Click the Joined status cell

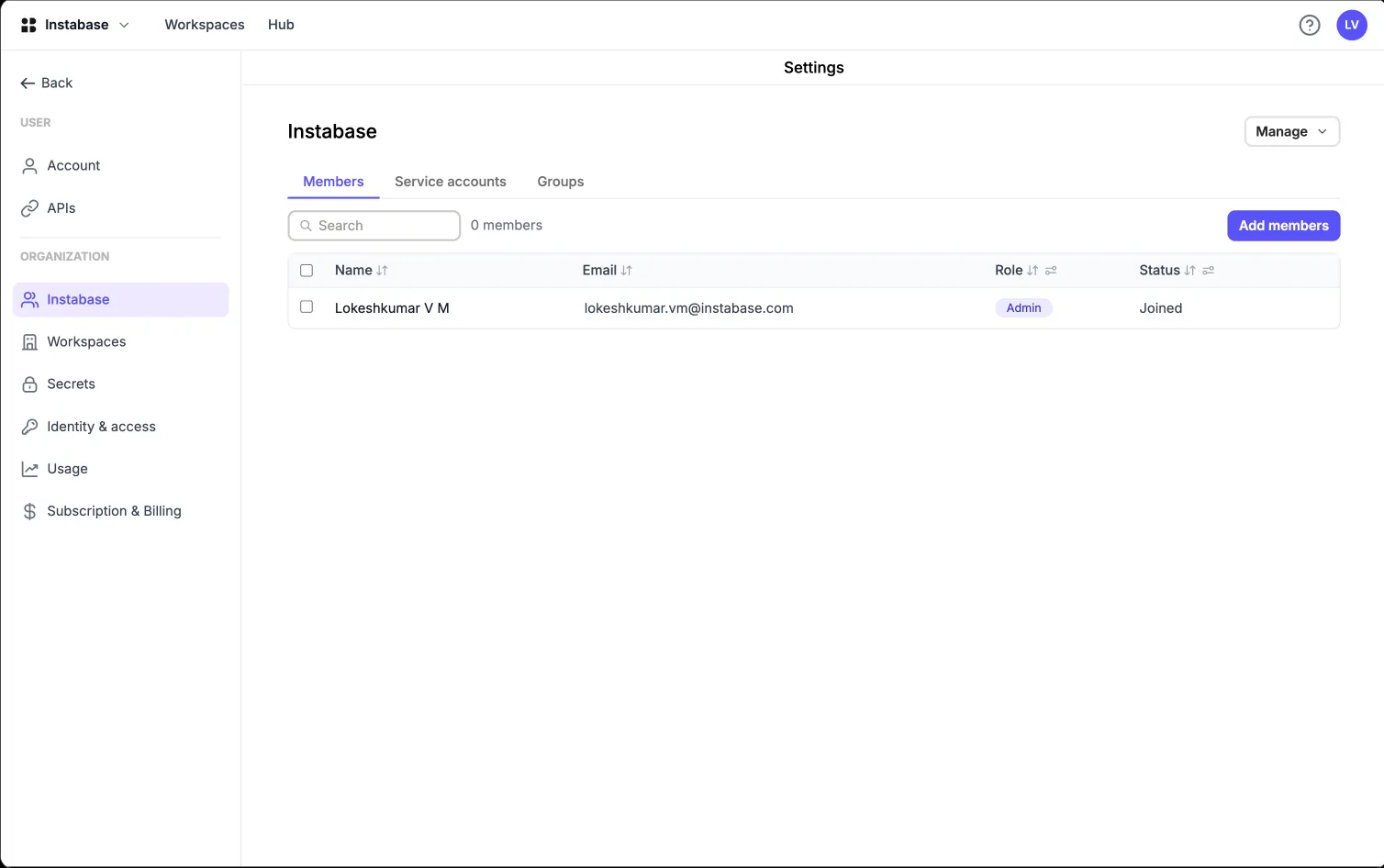[x=1161, y=308]
